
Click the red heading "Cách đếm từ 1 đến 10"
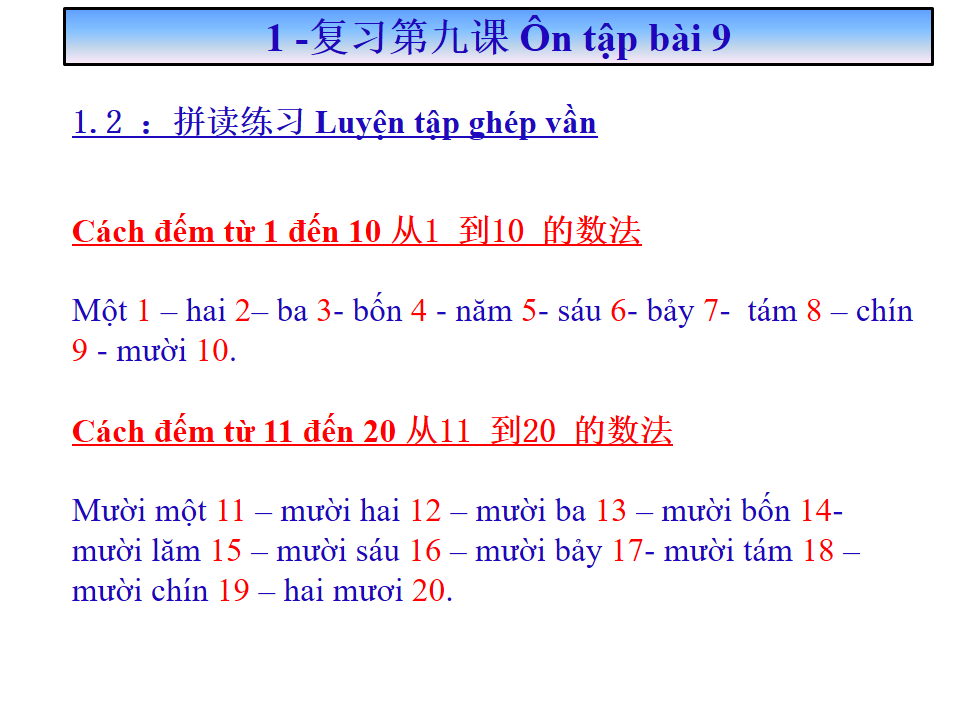pyautogui.click(x=226, y=232)
